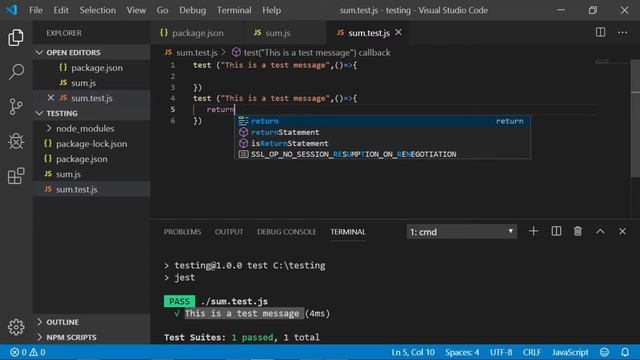Screen dimensions: 640x360
Task: Open notifications bell in status bar
Action: coord(625,352)
